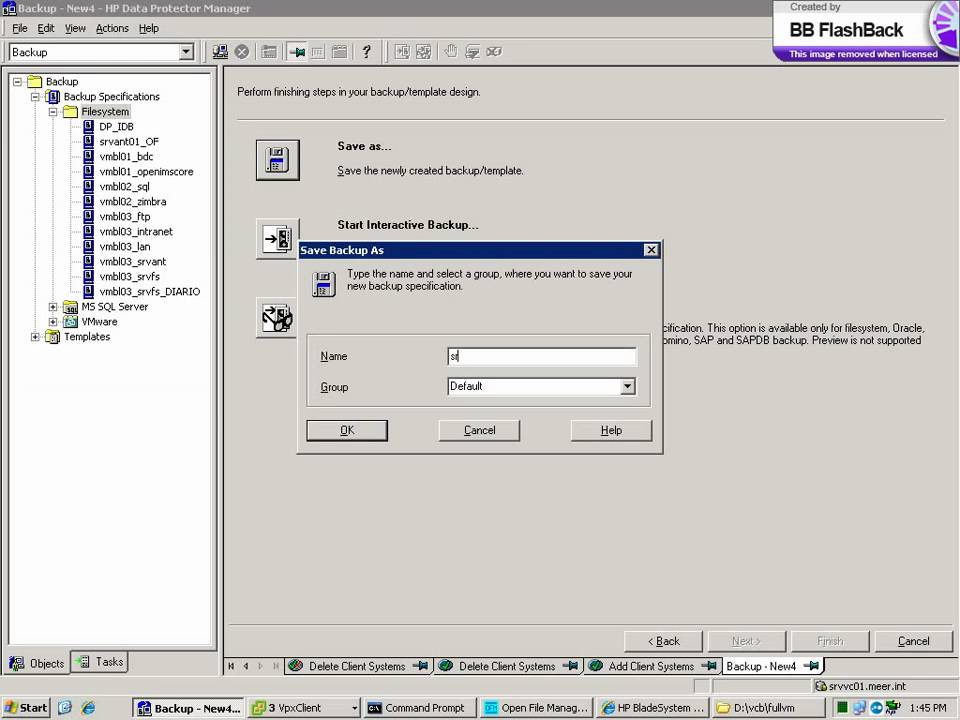Viewport: 960px width, 720px height.
Task: Click first-tab navigation arrow in tab strip
Action: (x=231, y=666)
